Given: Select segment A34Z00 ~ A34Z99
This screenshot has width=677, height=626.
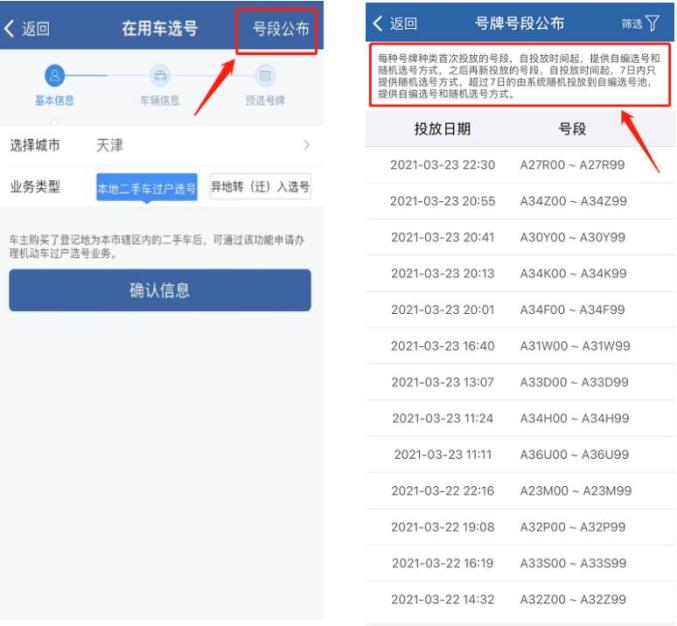Looking at the screenshot, I should [573, 201].
